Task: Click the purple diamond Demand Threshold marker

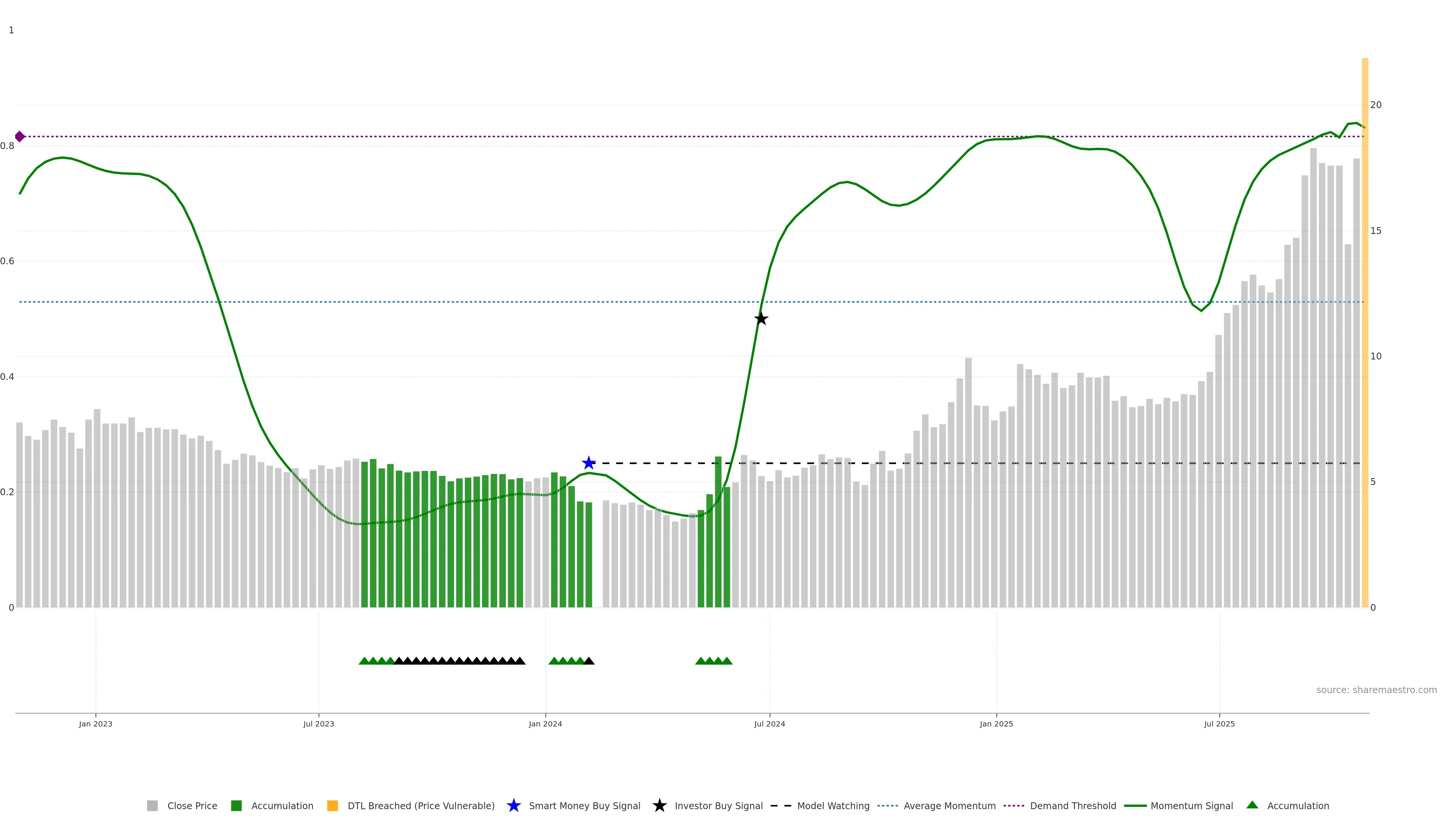Action: point(20,137)
